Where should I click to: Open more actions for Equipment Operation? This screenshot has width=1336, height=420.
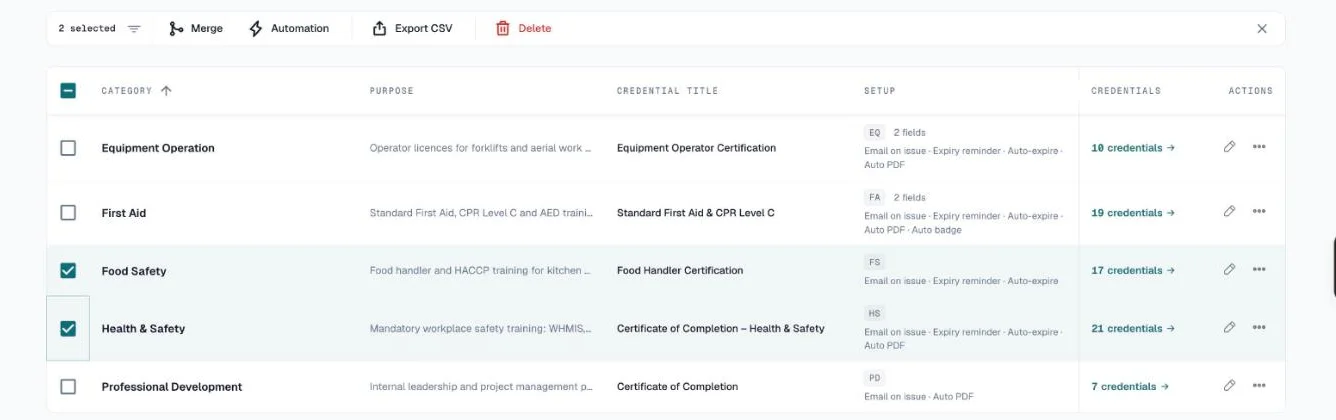pyautogui.click(x=1259, y=147)
